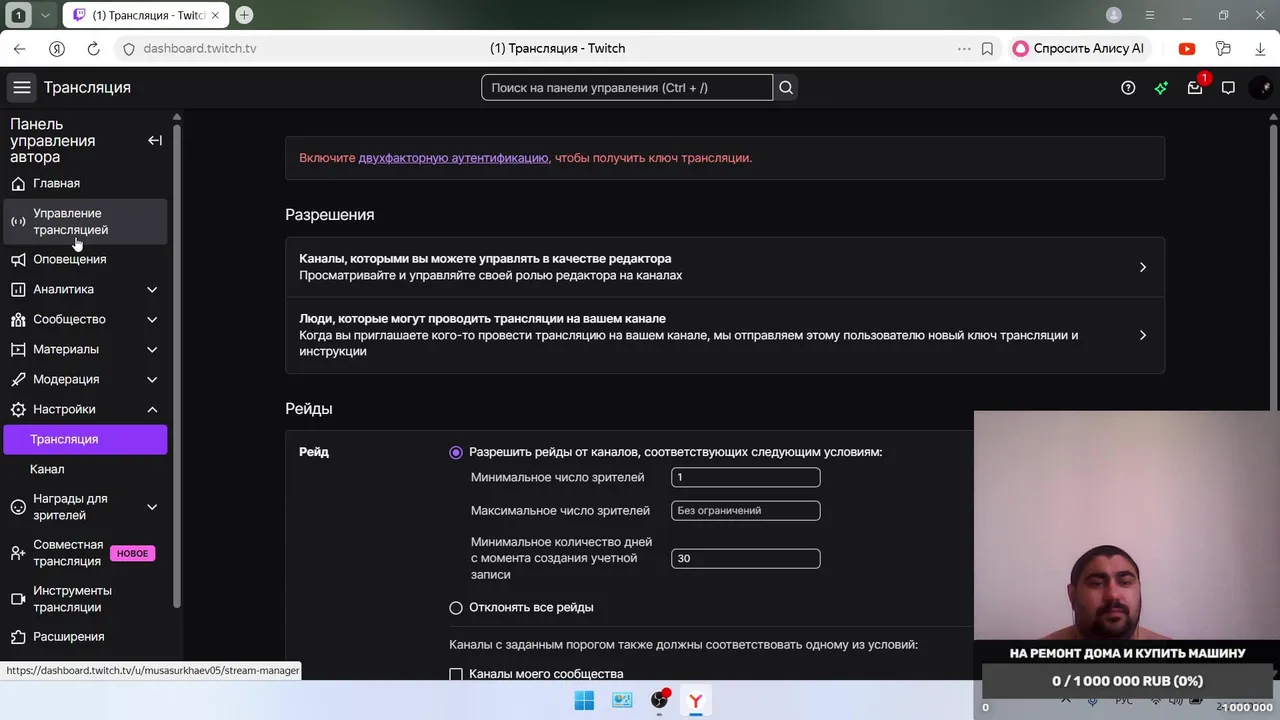Edit minimum viewers count field
This screenshot has height=720, width=1280.
point(746,477)
